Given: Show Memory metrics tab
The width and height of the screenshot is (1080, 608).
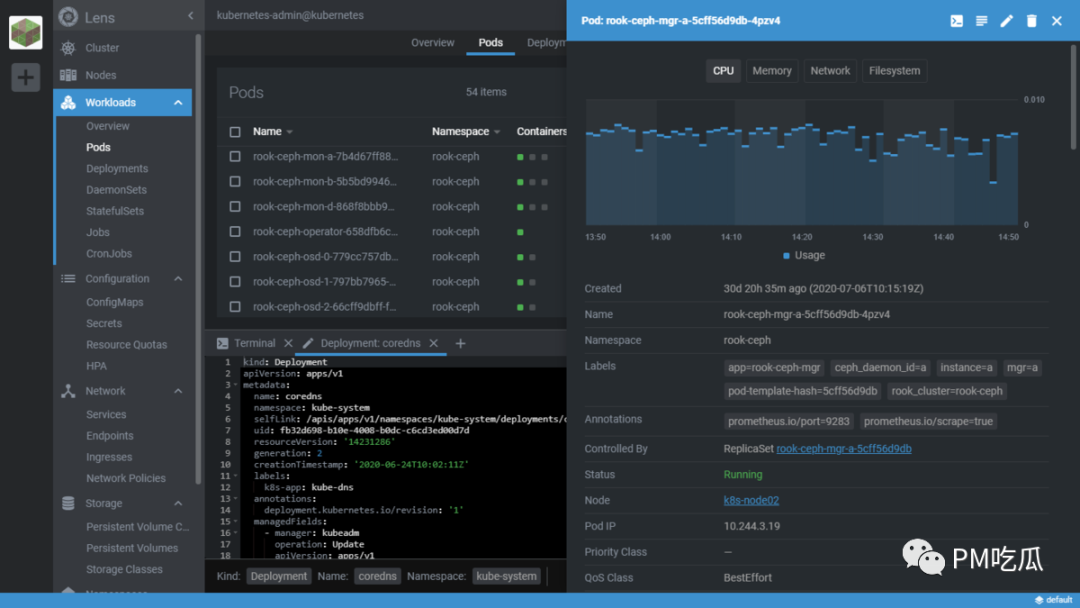Looking at the screenshot, I should coord(771,71).
